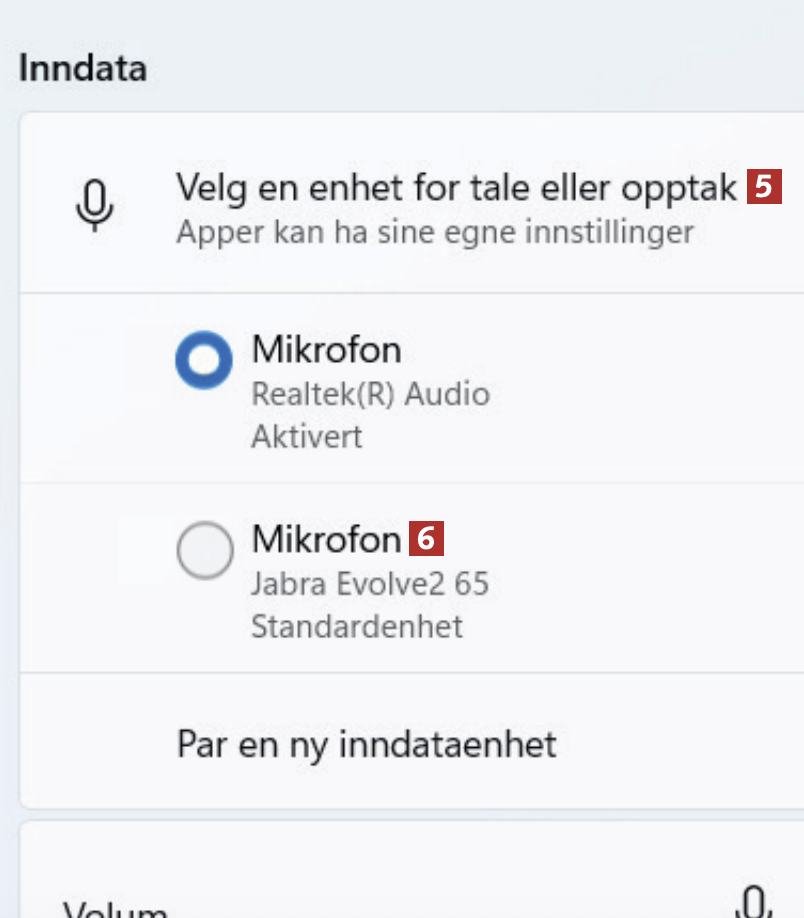Viewport: 804px width, 918px height.
Task: Click the "Realtek(R) Audio" device name text
Action: 370,394
